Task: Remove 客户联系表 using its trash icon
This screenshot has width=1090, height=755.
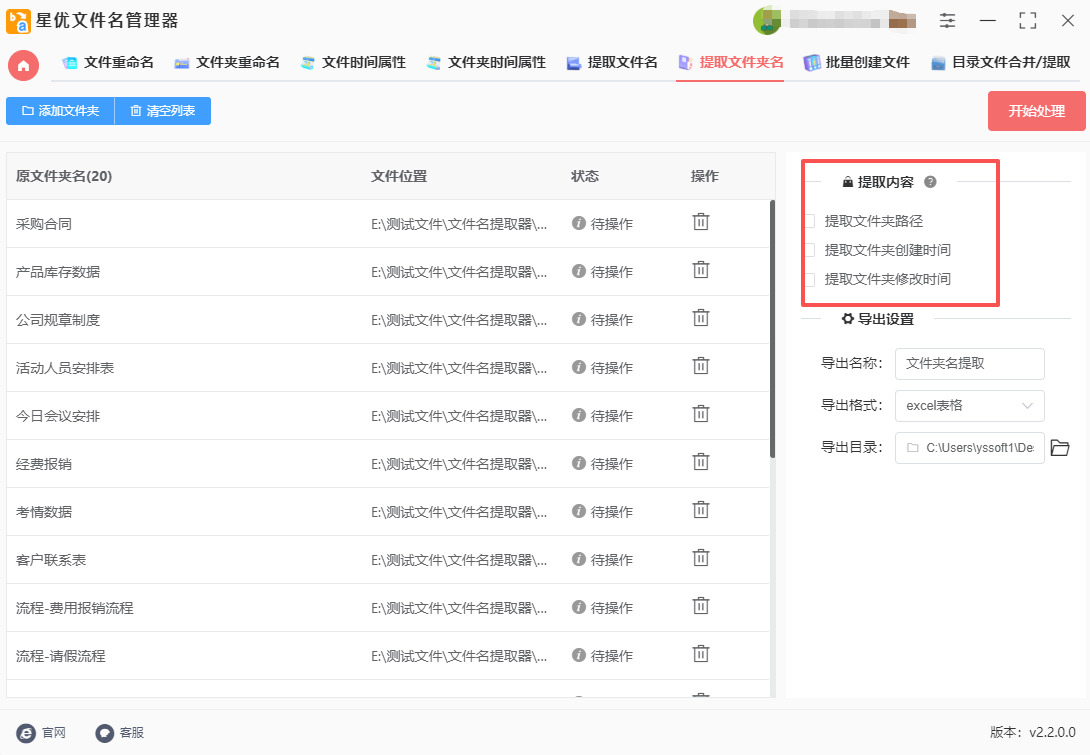Action: [701, 558]
